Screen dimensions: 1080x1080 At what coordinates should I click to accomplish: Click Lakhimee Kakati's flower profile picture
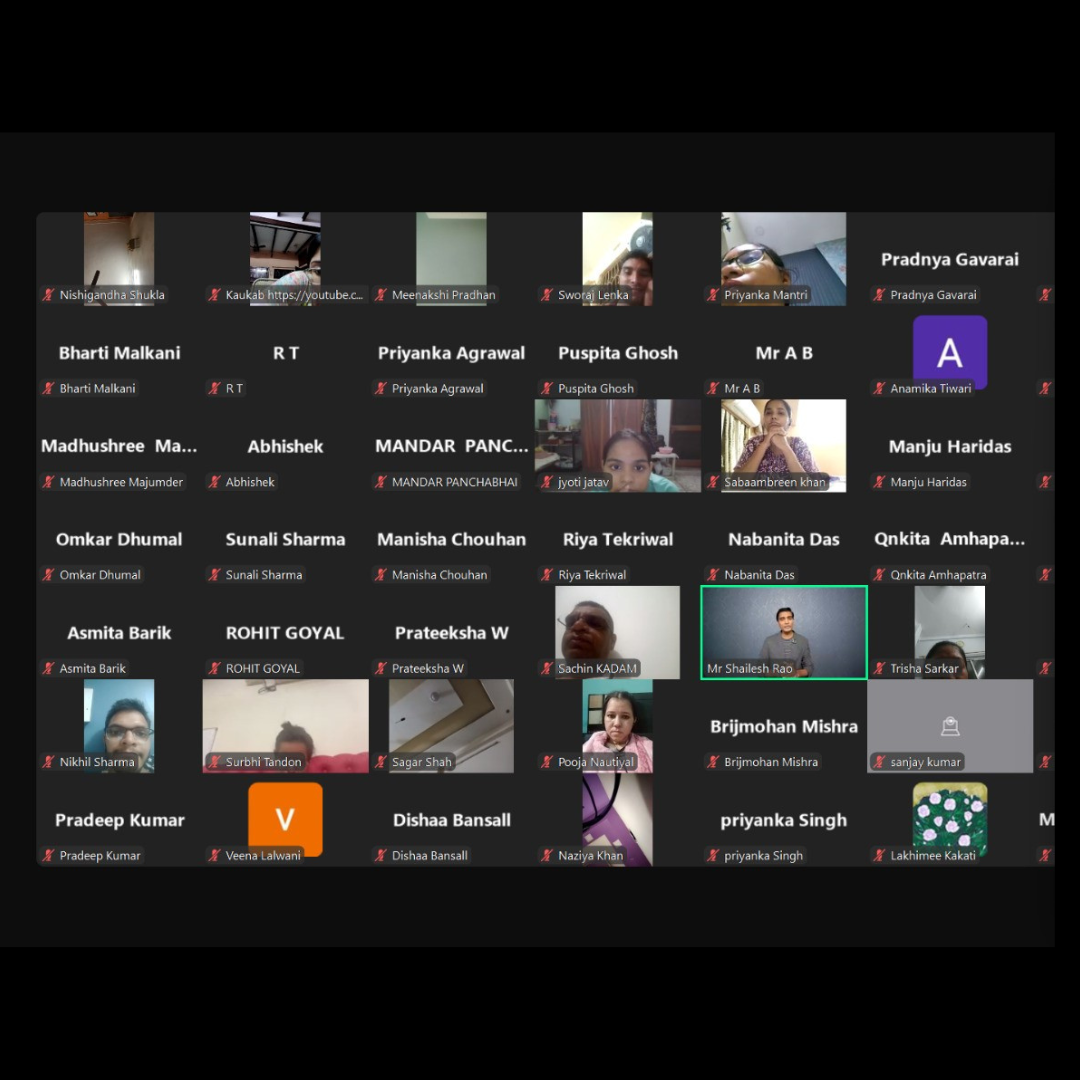949,818
